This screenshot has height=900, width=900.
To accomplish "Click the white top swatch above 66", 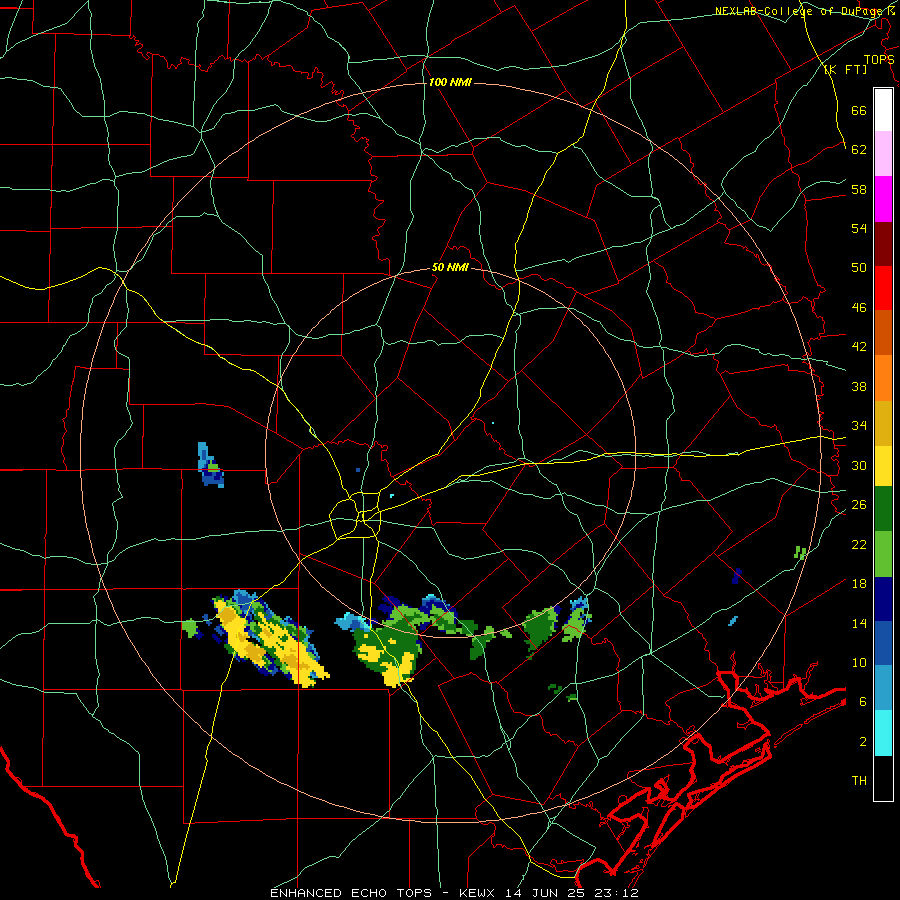I will tap(883, 110).
